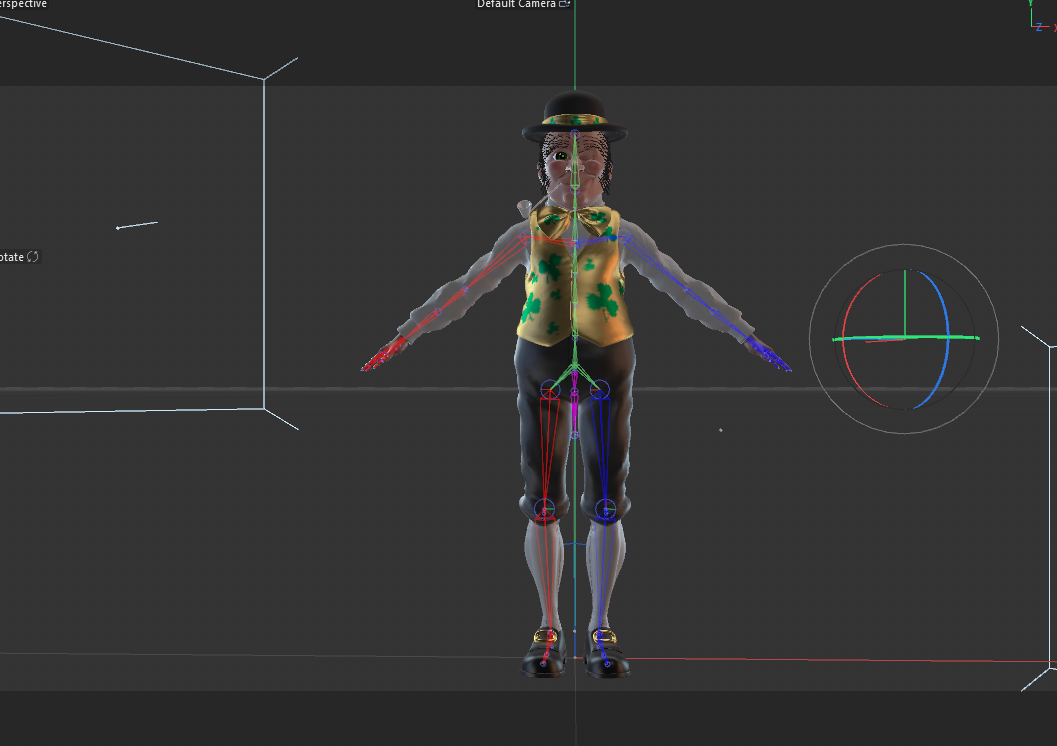Click the circular arrows icon beside Rotate
1057x746 pixels.
[x=33, y=257]
